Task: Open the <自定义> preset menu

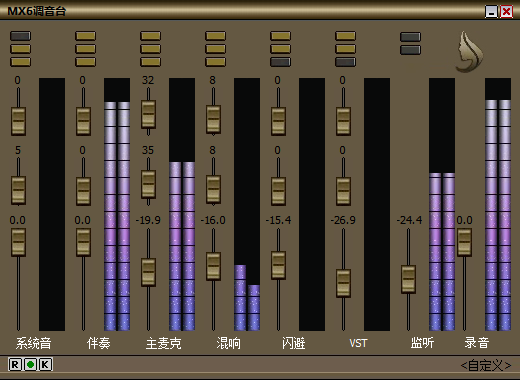Action: point(486,366)
